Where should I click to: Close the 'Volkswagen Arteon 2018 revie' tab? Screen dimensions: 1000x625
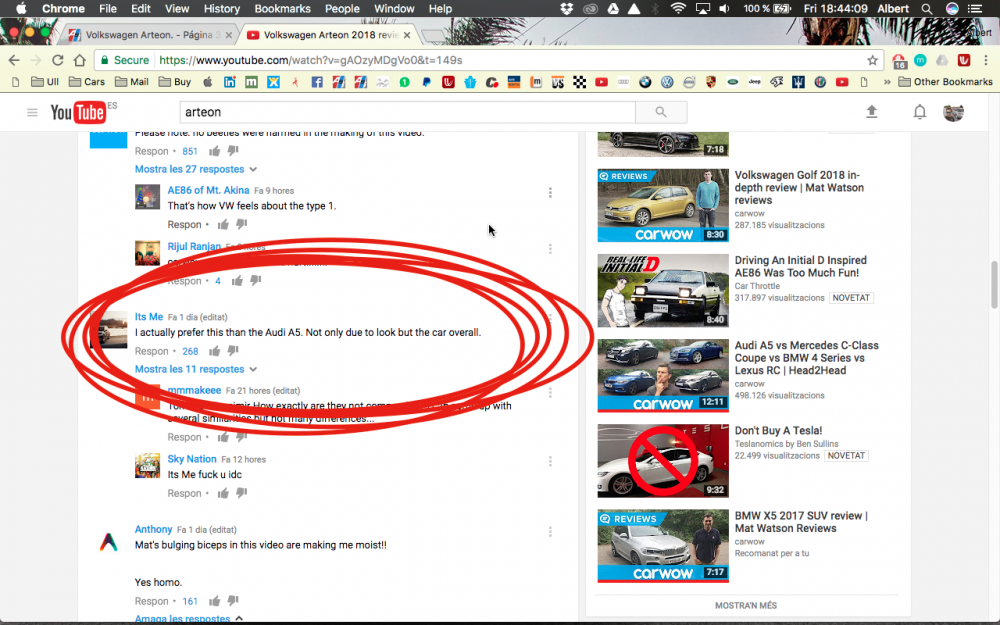407,35
